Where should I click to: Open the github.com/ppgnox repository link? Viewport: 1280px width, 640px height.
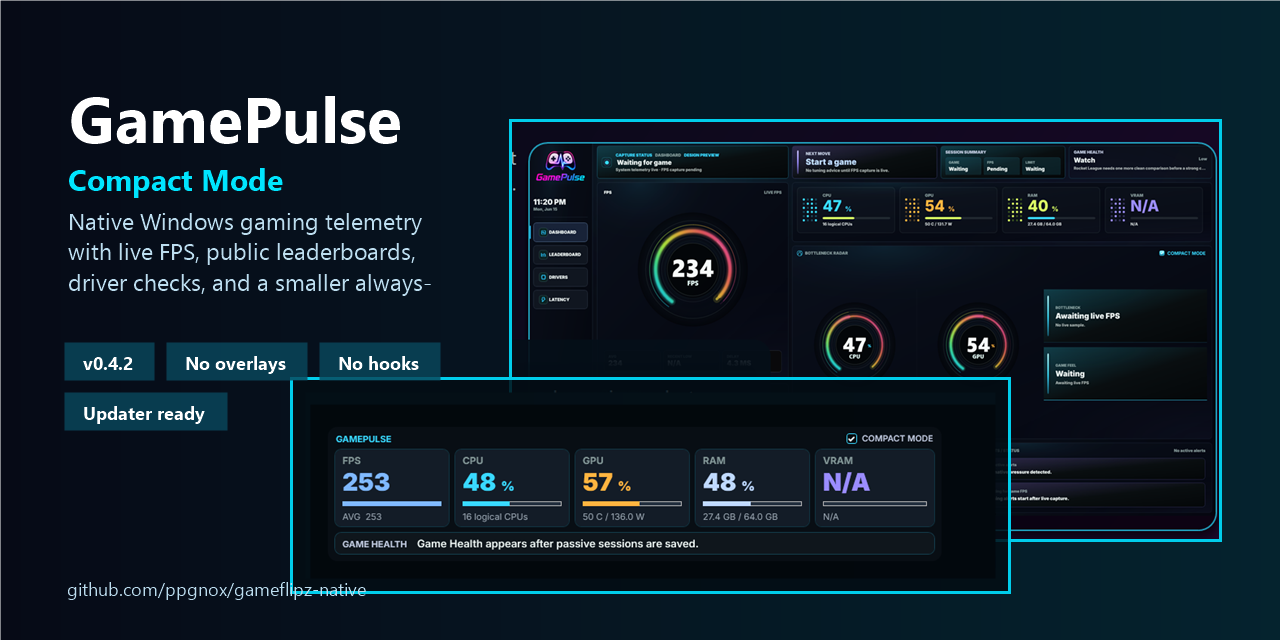(217, 591)
